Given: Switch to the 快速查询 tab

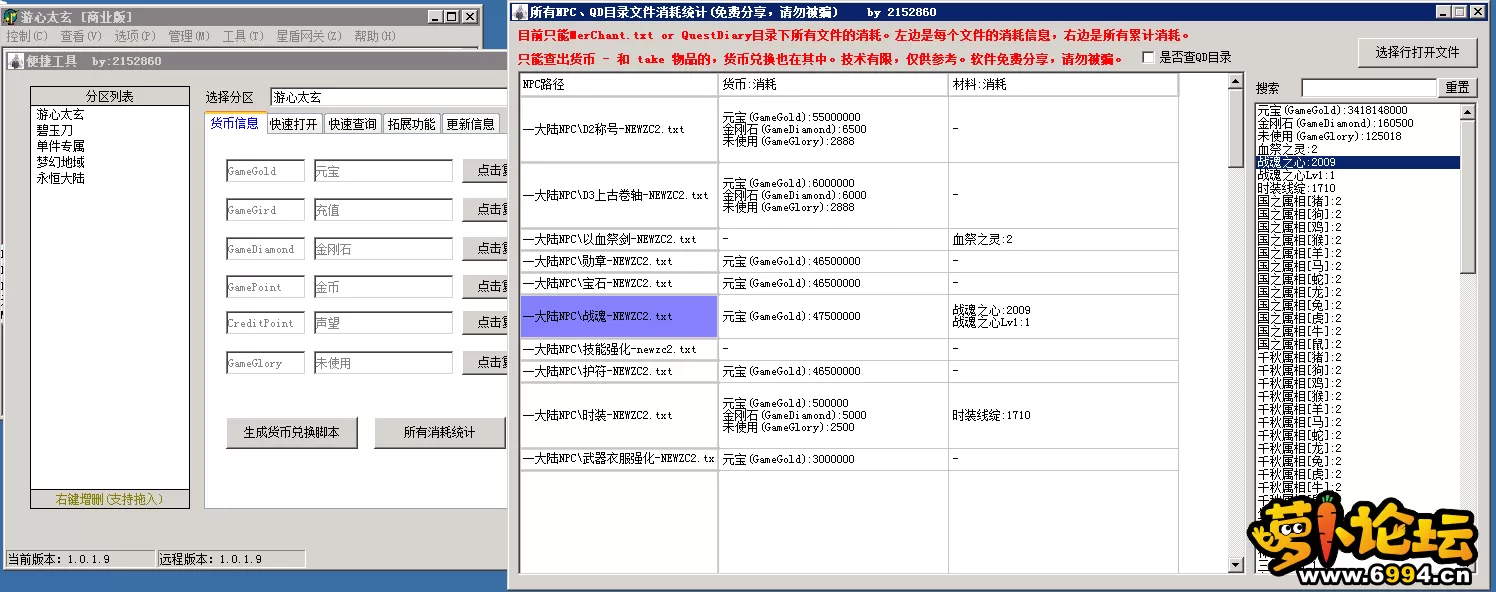Looking at the screenshot, I should pyautogui.click(x=353, y=125).
